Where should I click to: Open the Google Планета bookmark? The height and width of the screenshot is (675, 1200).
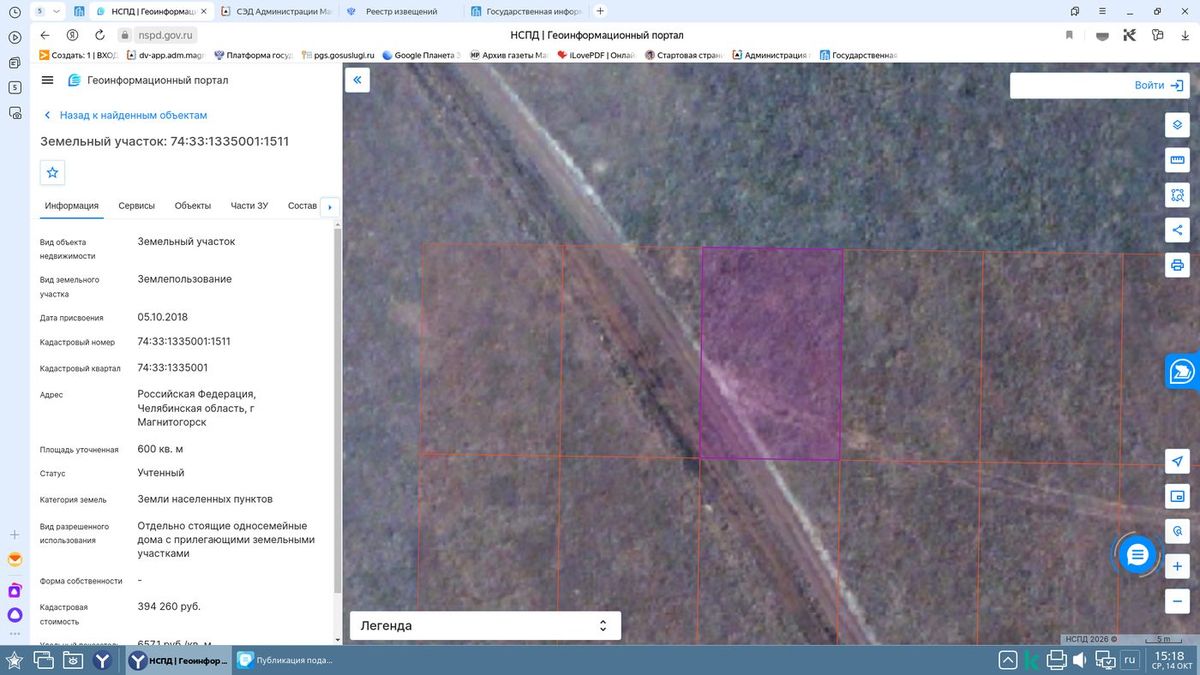click(420, 56)
